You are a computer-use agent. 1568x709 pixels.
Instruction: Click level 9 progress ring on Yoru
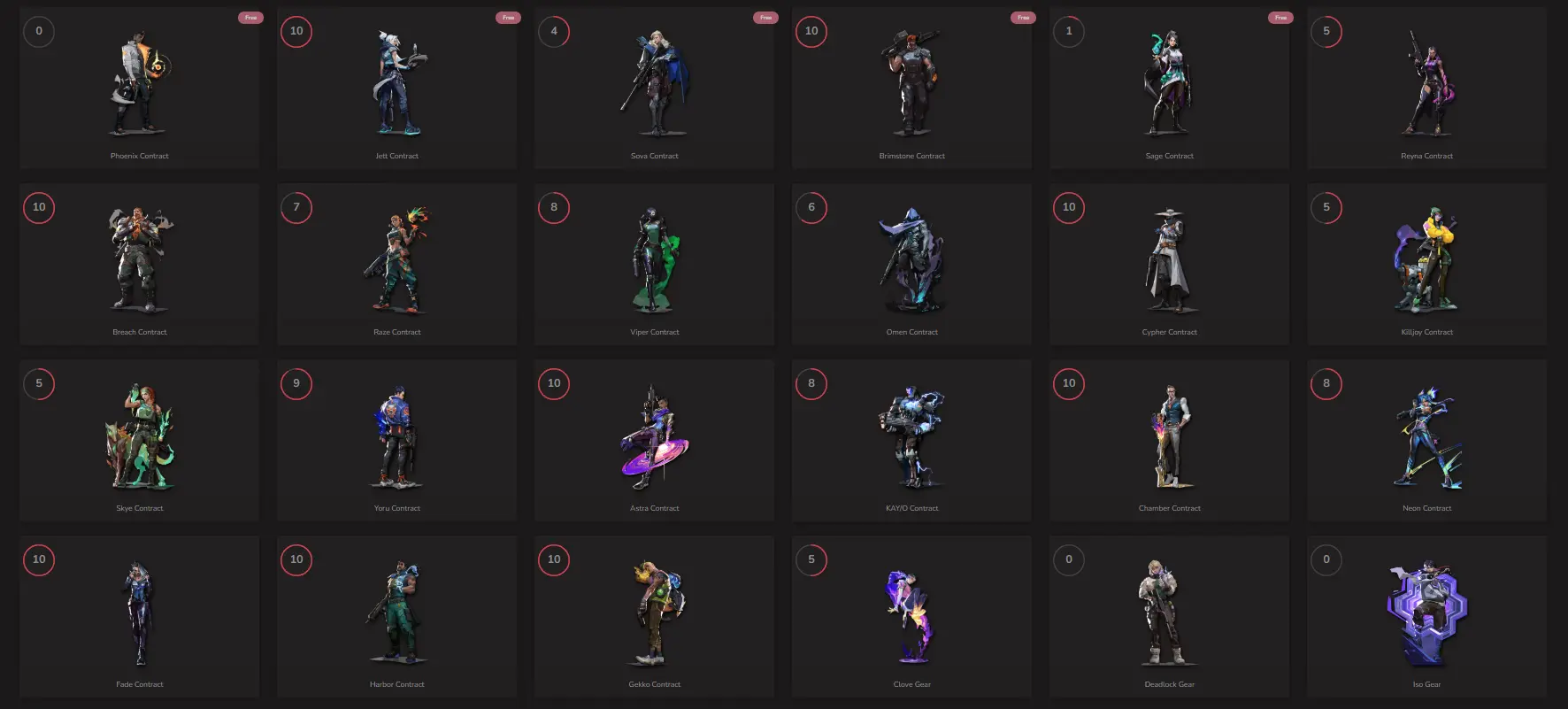coord(296,383)
